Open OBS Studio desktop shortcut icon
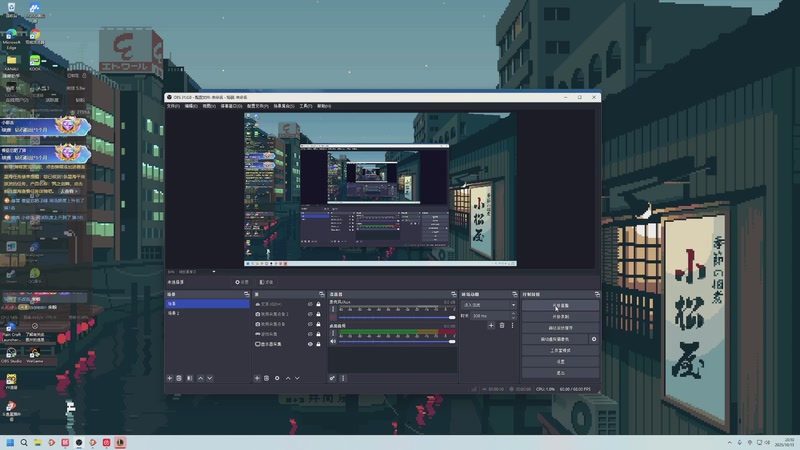800x450 pixels. (11, 355)
